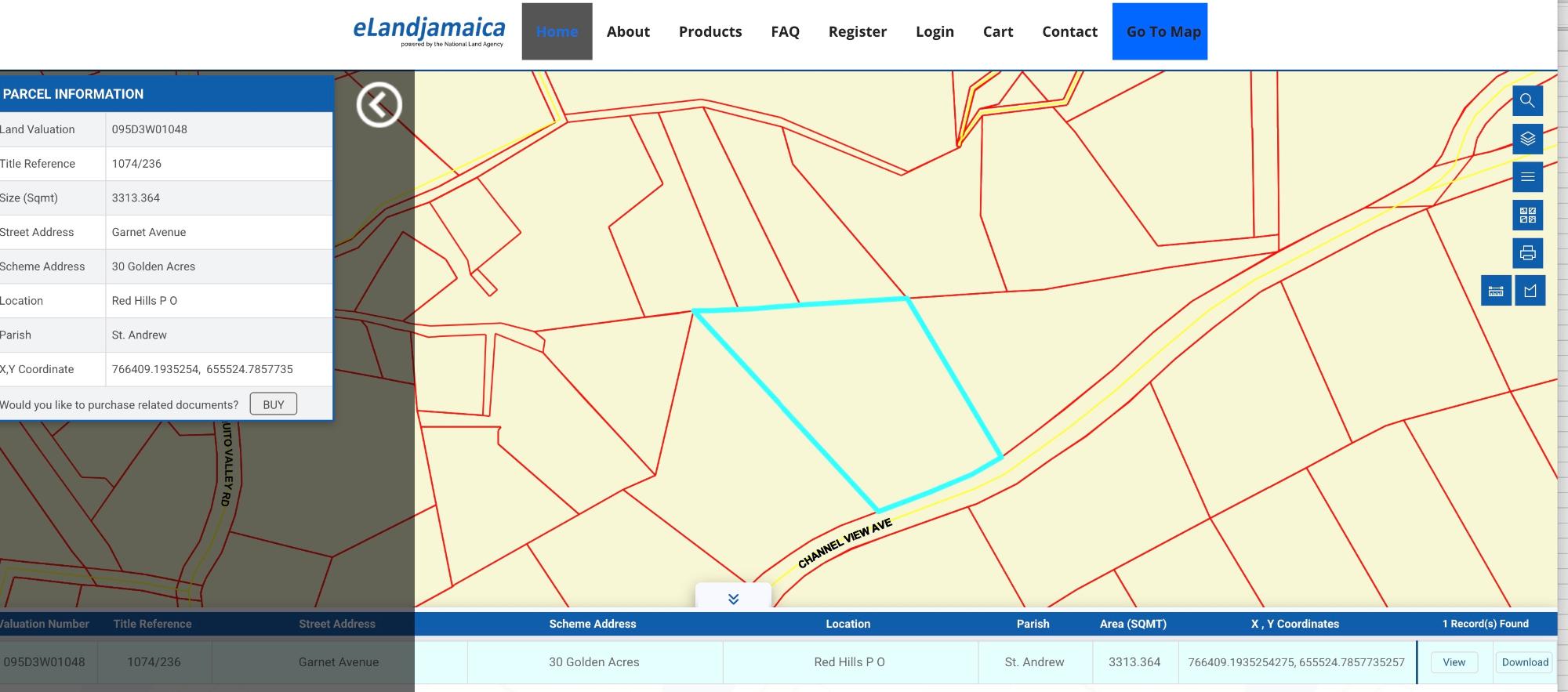Collapse the results table with double chevron
Image resolution: width=1568 pixels, height=692 pixels.
[733, 599]
